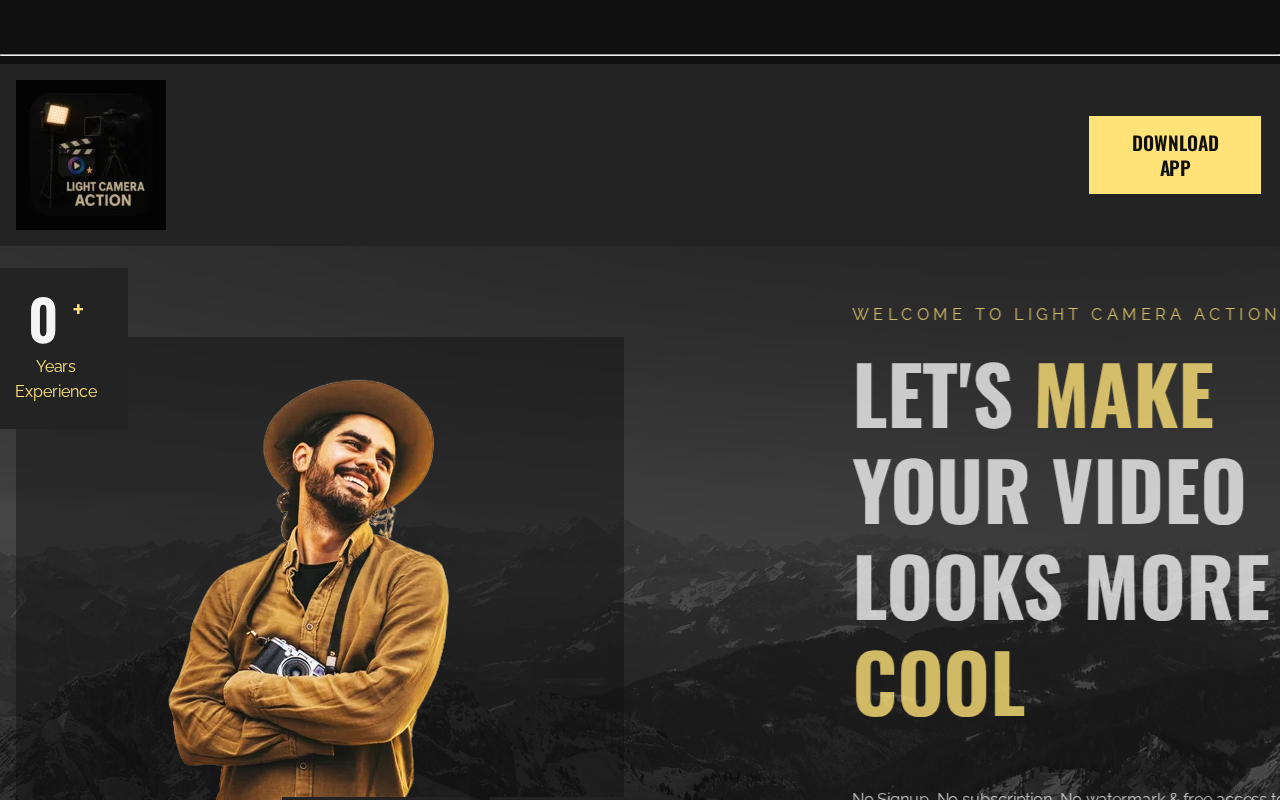Click the Download App button

coord(1175,155)
